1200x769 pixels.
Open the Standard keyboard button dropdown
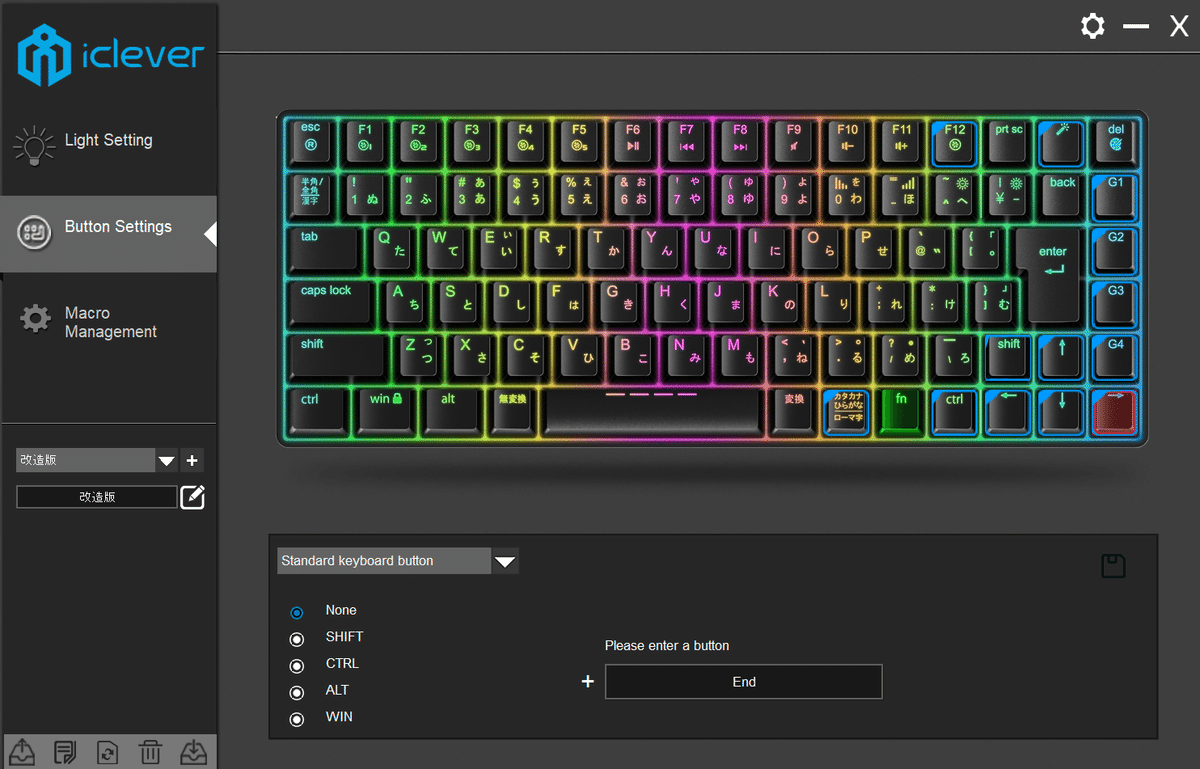tap(505, 561)
